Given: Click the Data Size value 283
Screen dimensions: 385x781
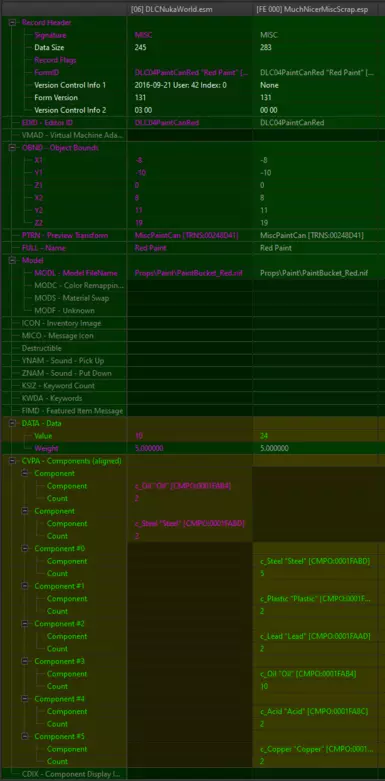Looking at the screenshot, I should [x=266, y=48].
